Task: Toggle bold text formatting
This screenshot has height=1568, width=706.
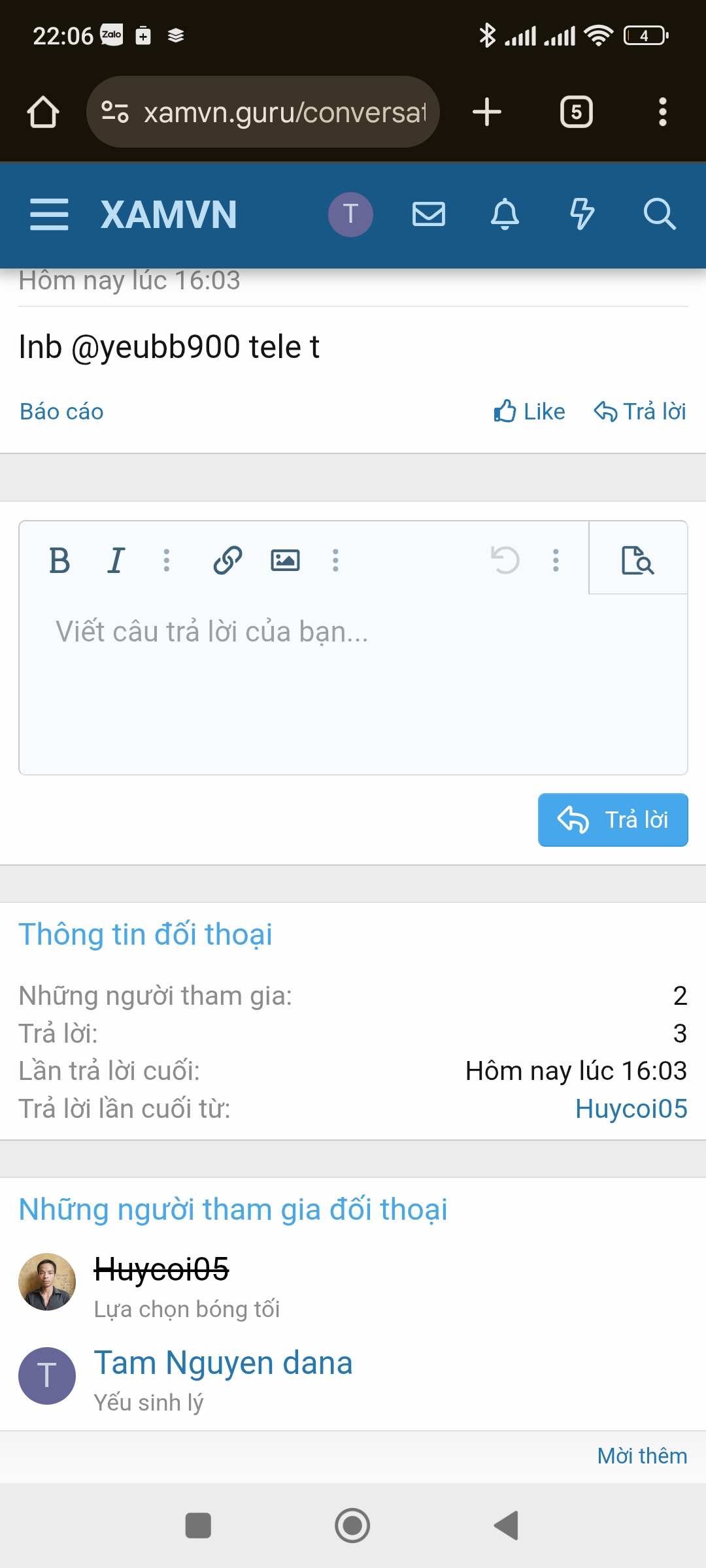Action: point(59,561)
